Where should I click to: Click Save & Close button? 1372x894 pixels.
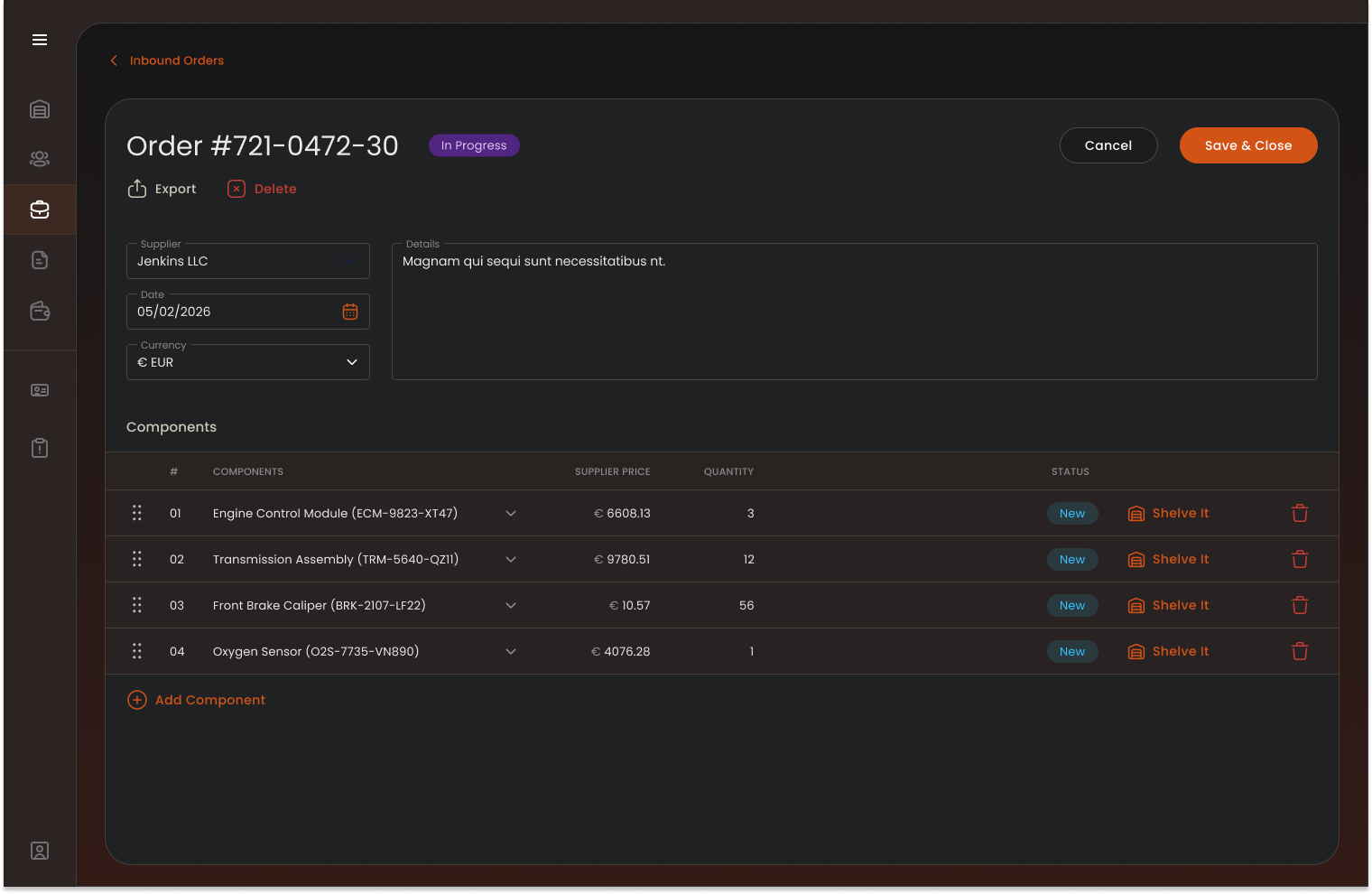point(1248,145)
